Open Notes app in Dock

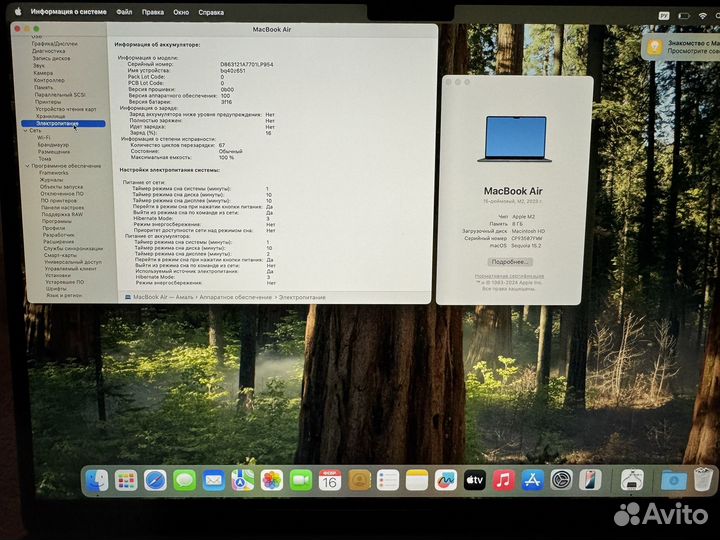[417, 481]
